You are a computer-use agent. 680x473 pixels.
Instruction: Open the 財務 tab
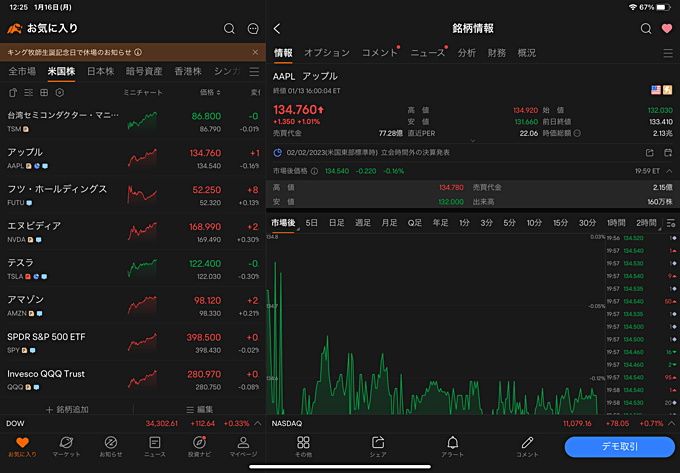coord(497,53)
